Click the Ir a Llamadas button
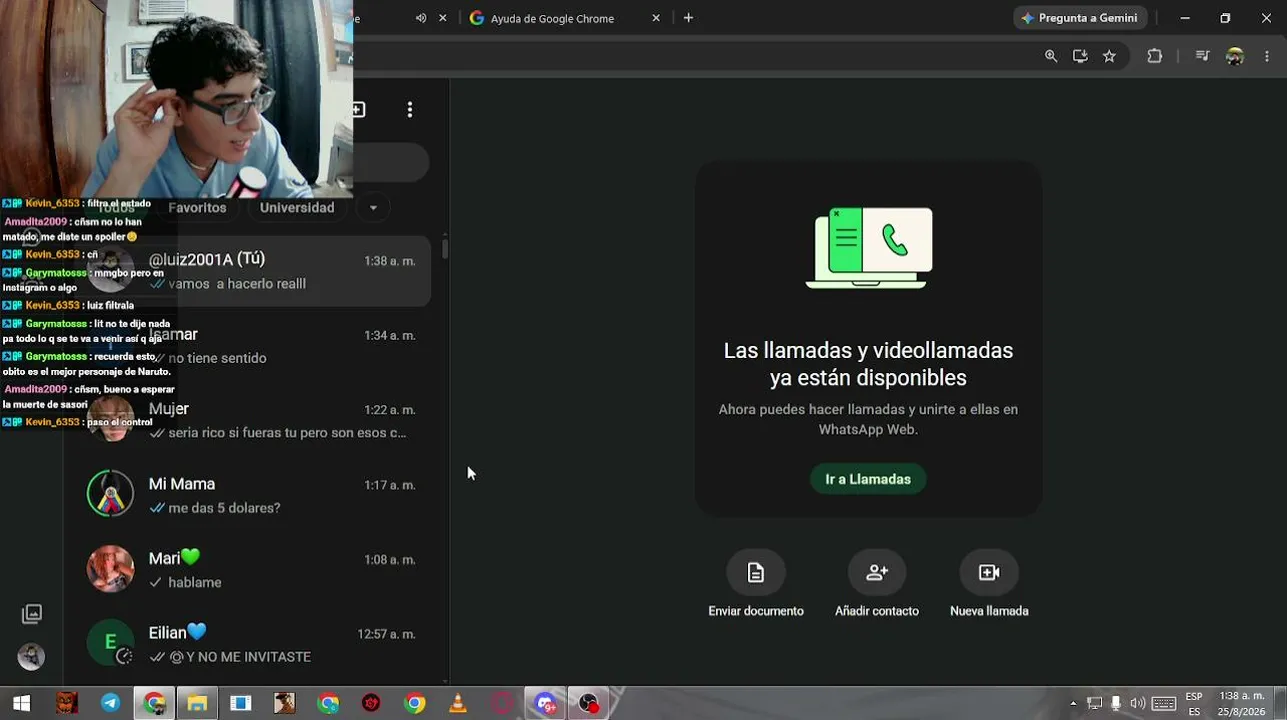 (868, 479)
